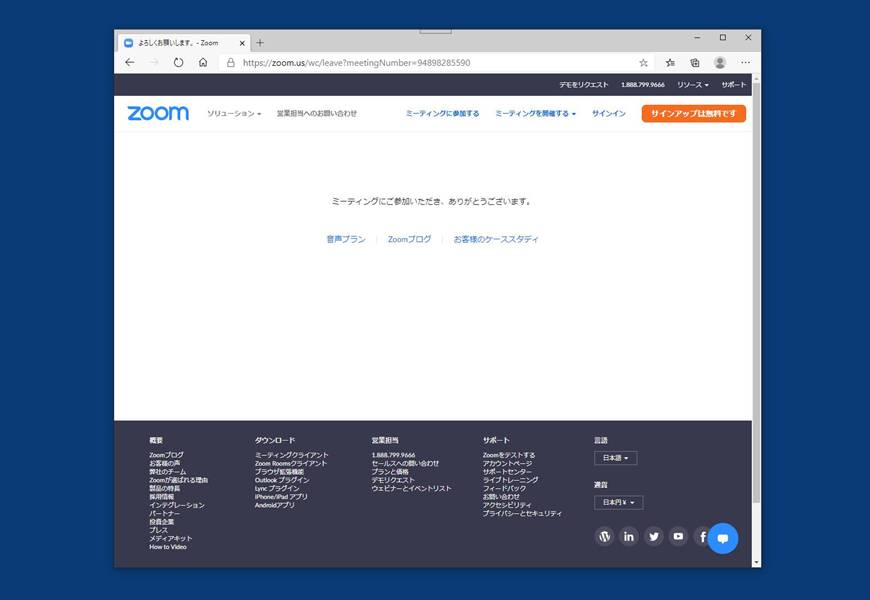The width and height of the screenshot is (870, 600).
Task: Open the Collections icon in toolbar
Action: click(x=695, y=63)
